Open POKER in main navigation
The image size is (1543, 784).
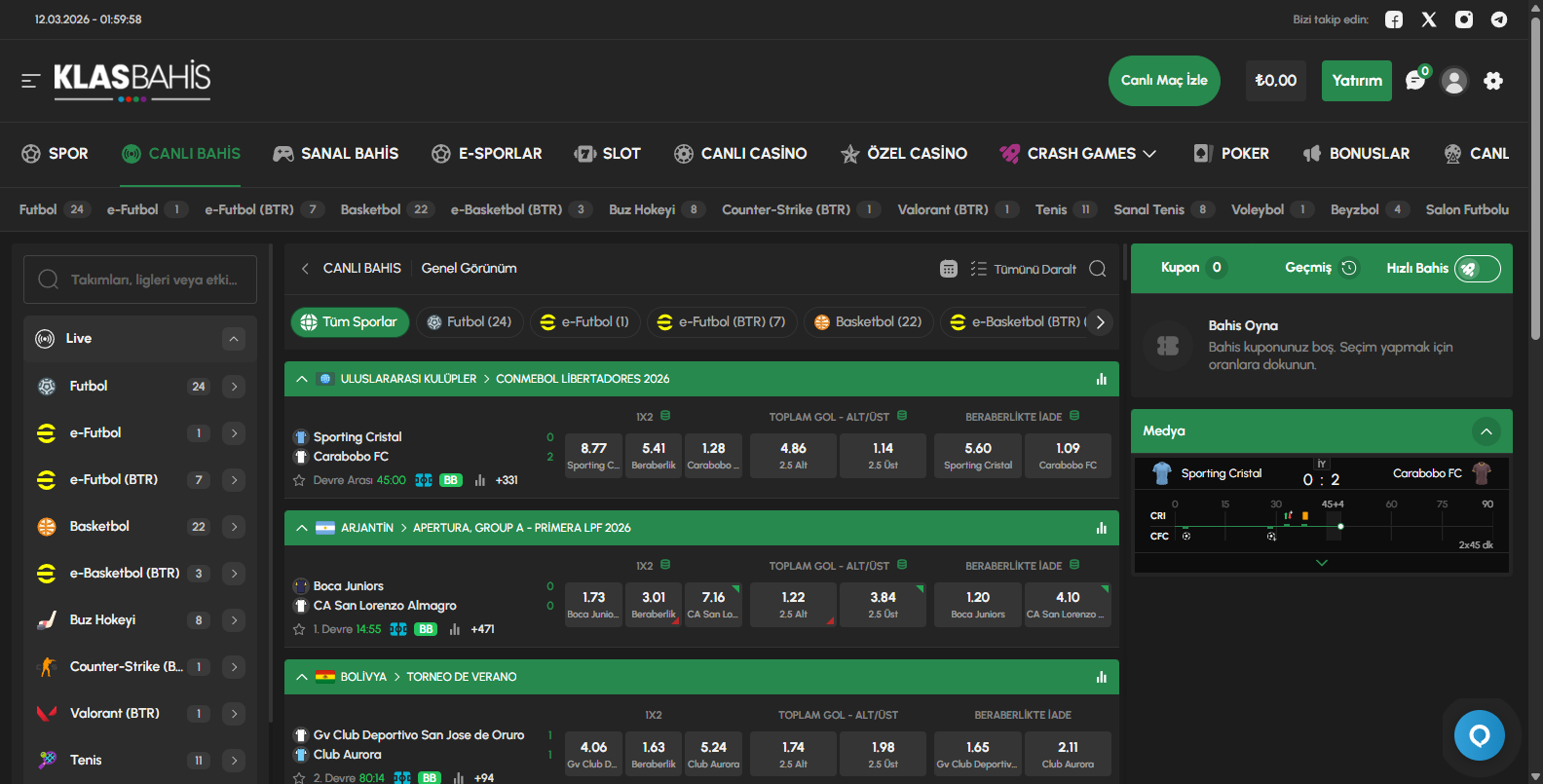pyautogui.click(x=1231, y=154)
